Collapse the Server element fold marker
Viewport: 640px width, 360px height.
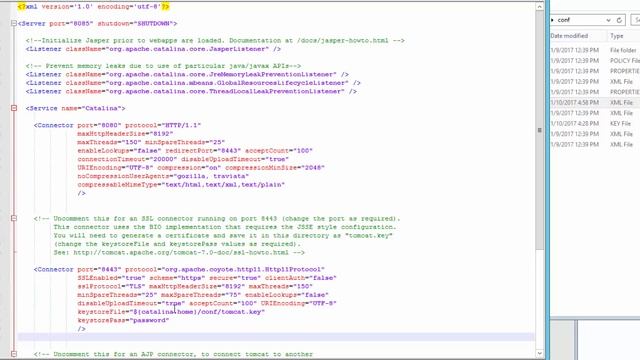14,24
